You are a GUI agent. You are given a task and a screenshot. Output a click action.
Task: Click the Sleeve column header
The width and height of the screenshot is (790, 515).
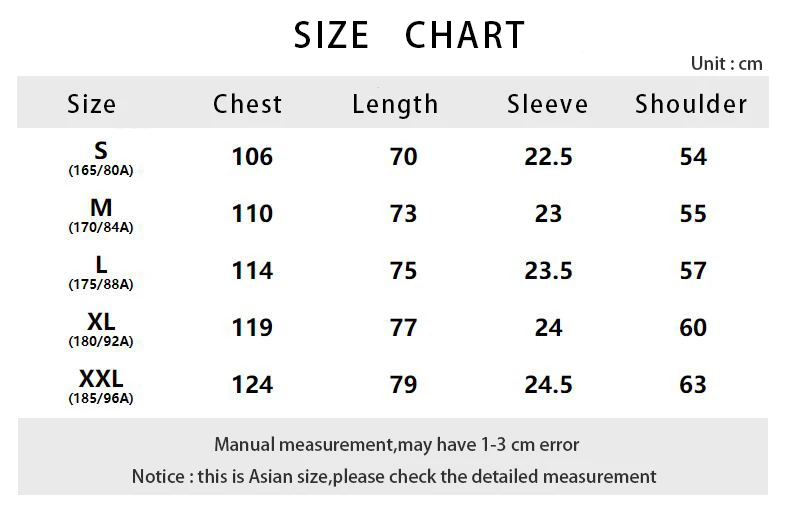(547, 104)
